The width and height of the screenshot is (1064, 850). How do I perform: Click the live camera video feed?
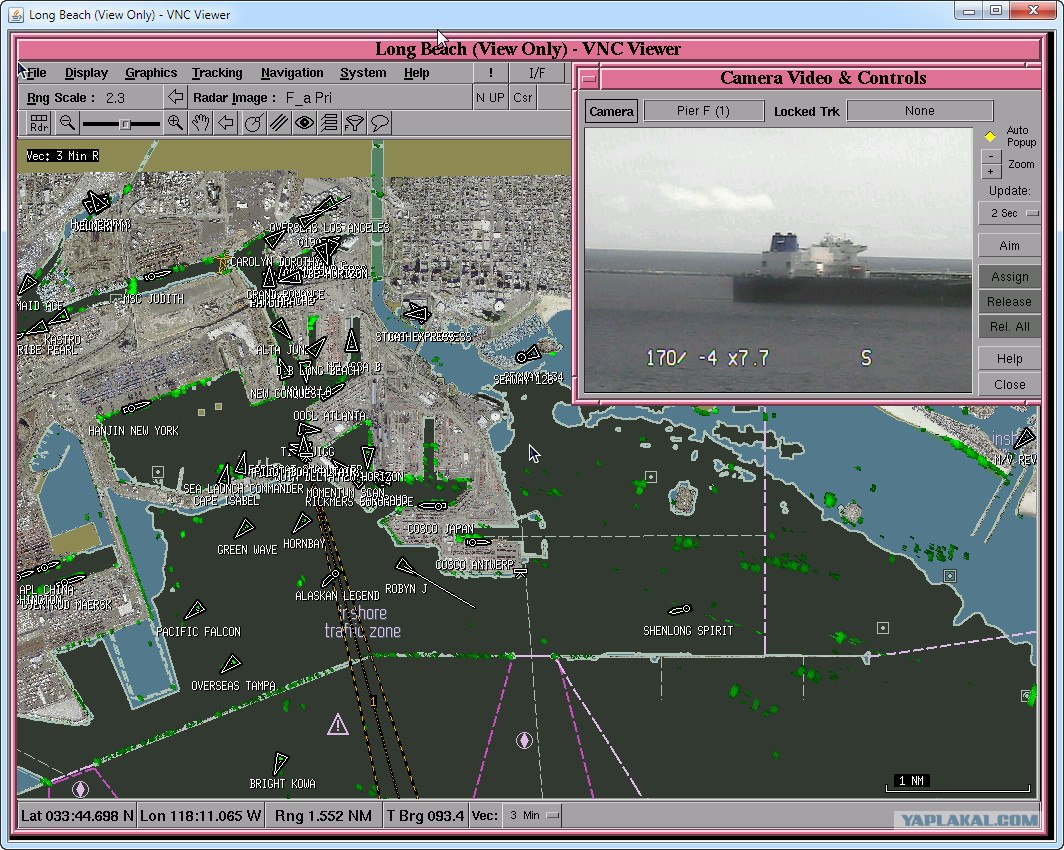pyautogui.click(x=778, y=260)
